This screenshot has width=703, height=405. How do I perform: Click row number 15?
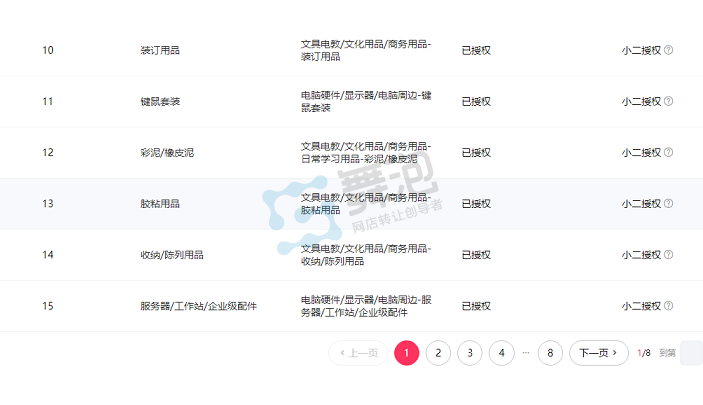pyautogui.click(x=48, y=306)
